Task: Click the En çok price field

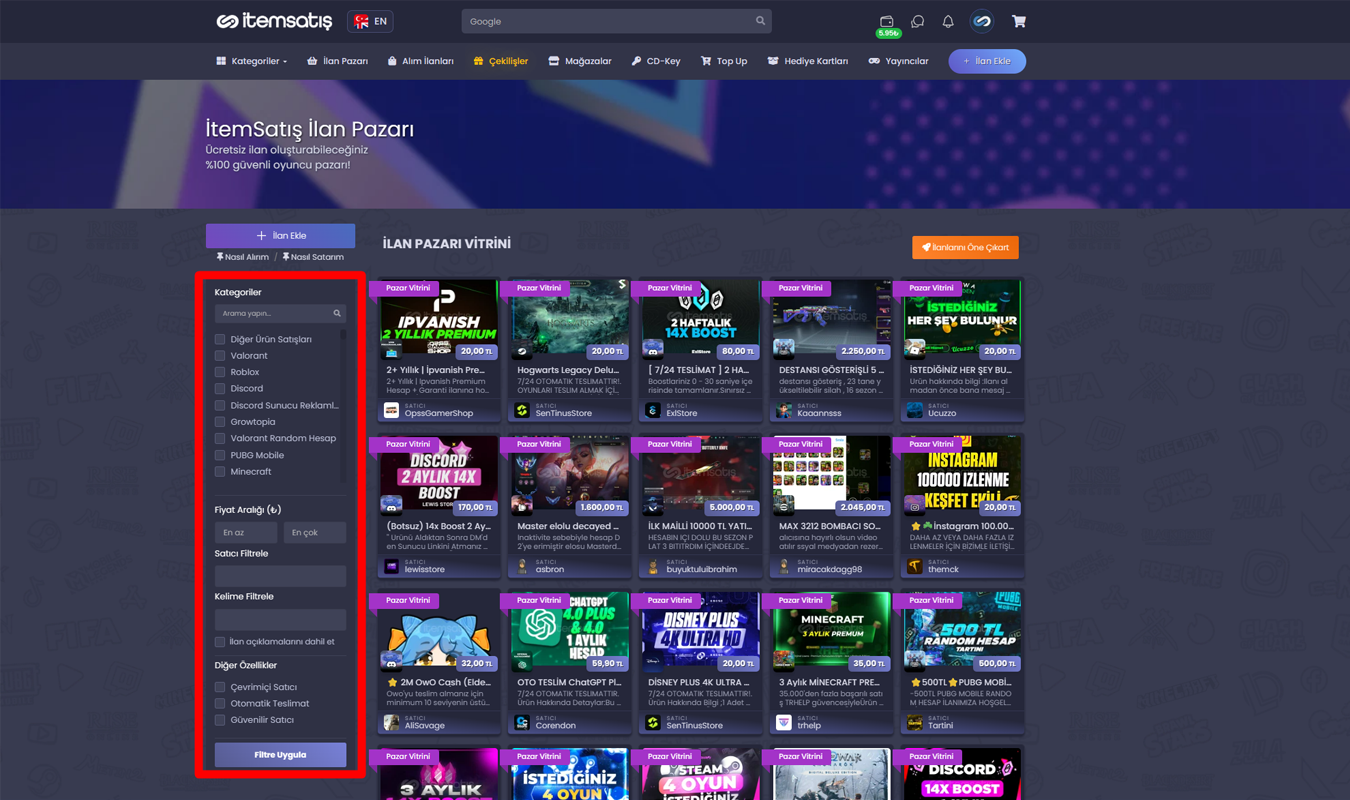Action: tap(315, 533)
